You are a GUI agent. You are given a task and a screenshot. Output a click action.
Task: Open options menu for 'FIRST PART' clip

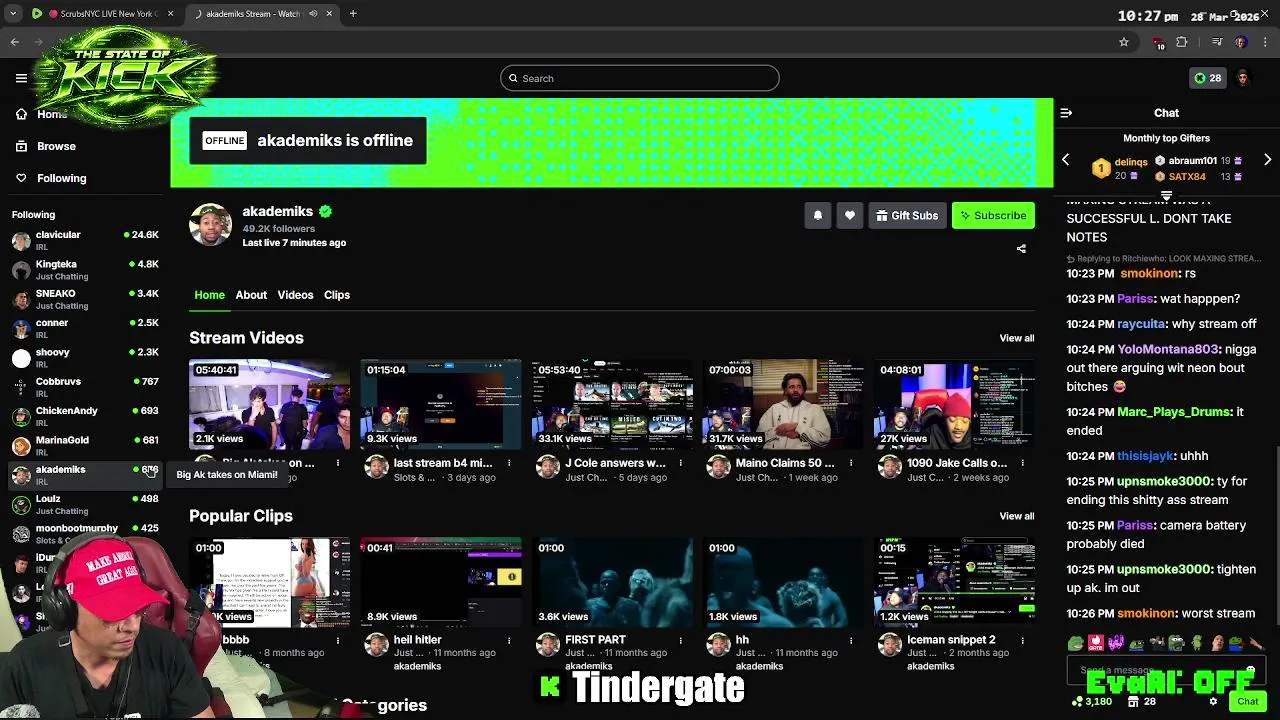(x=680, y=640)
